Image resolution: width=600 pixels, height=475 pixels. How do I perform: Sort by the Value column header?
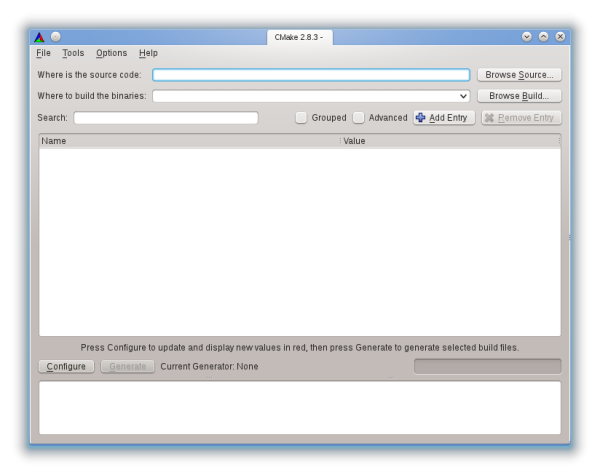click(450, 141)
